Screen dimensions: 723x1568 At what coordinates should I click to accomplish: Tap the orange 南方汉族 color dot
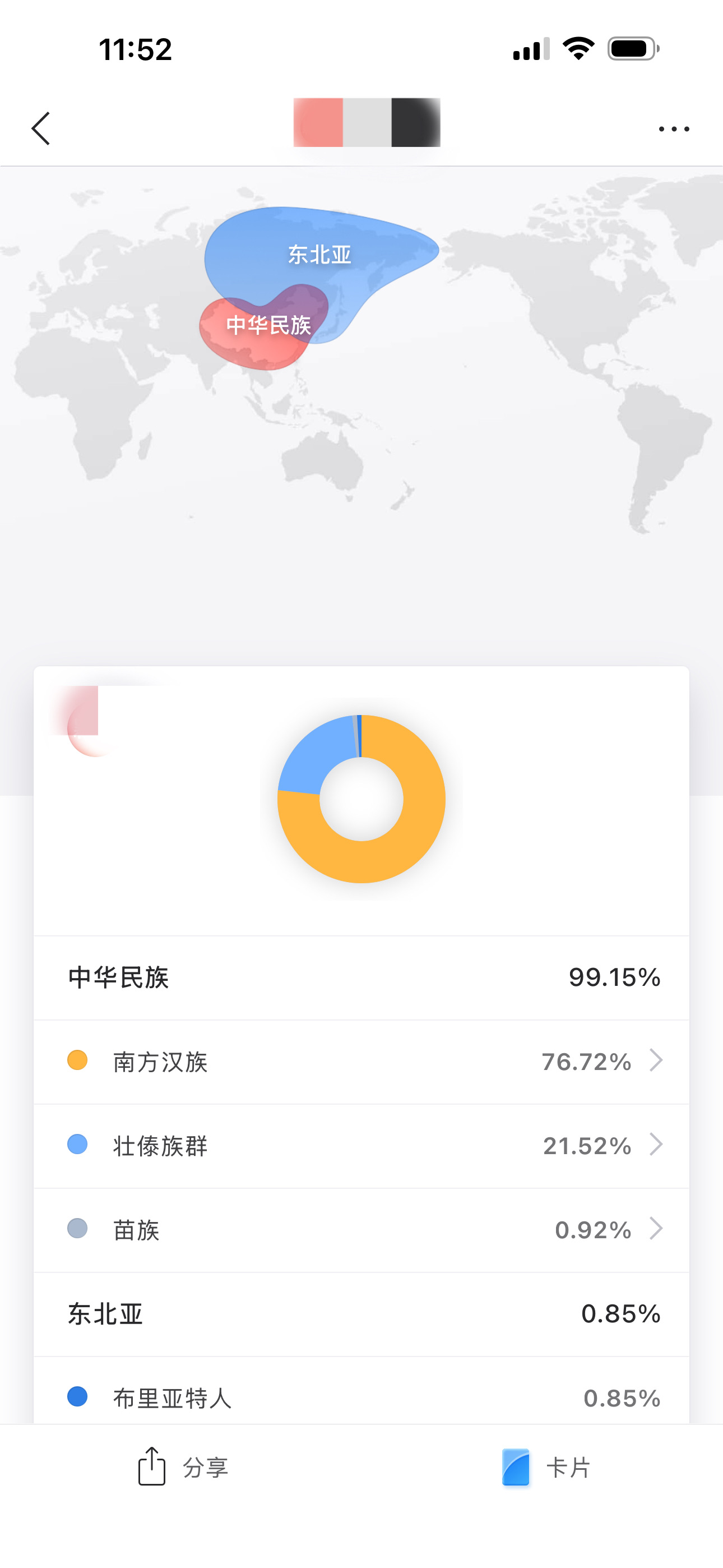point(77,1060)
